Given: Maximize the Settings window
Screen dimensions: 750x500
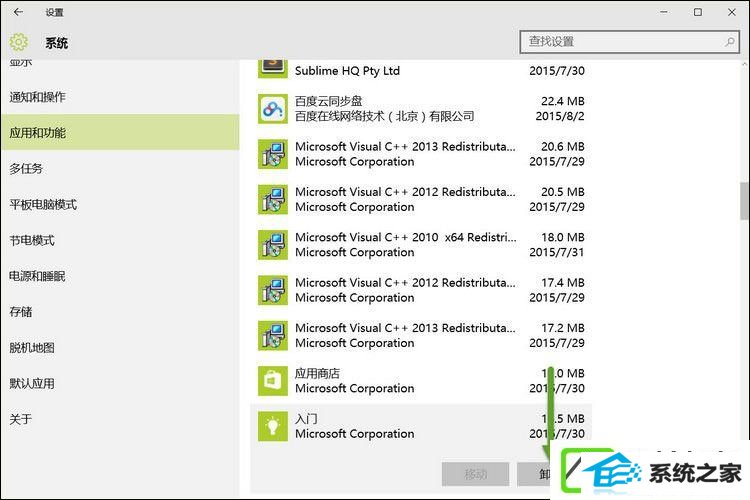Looking at the screenshot, I should (698, 12).
